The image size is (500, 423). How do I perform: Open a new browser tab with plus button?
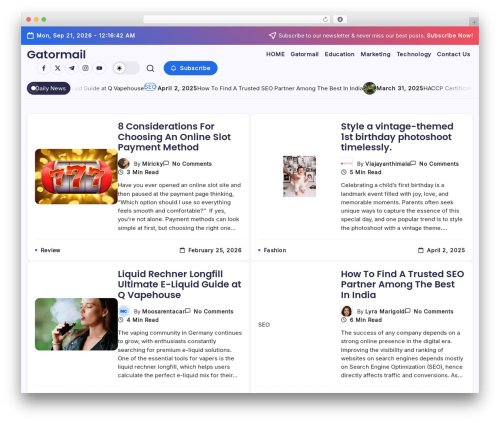[474, 22]
